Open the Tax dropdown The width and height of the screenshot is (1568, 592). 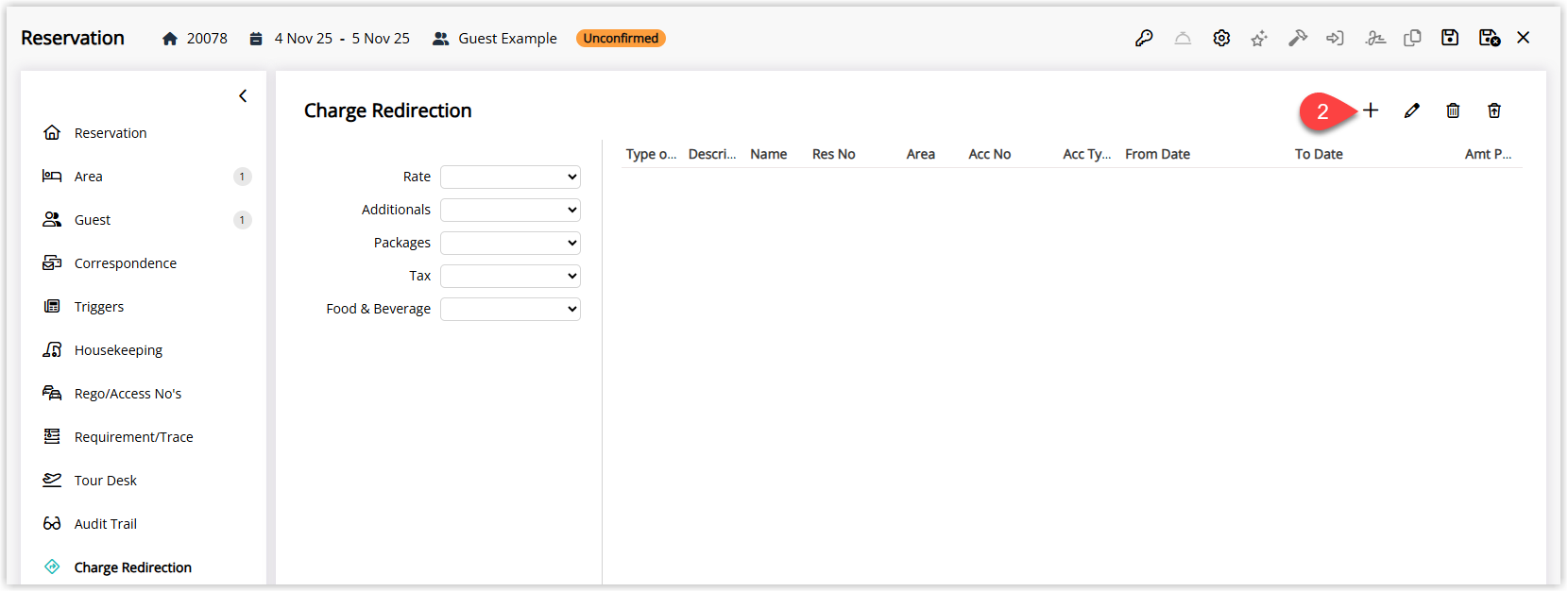pos(510,276)
